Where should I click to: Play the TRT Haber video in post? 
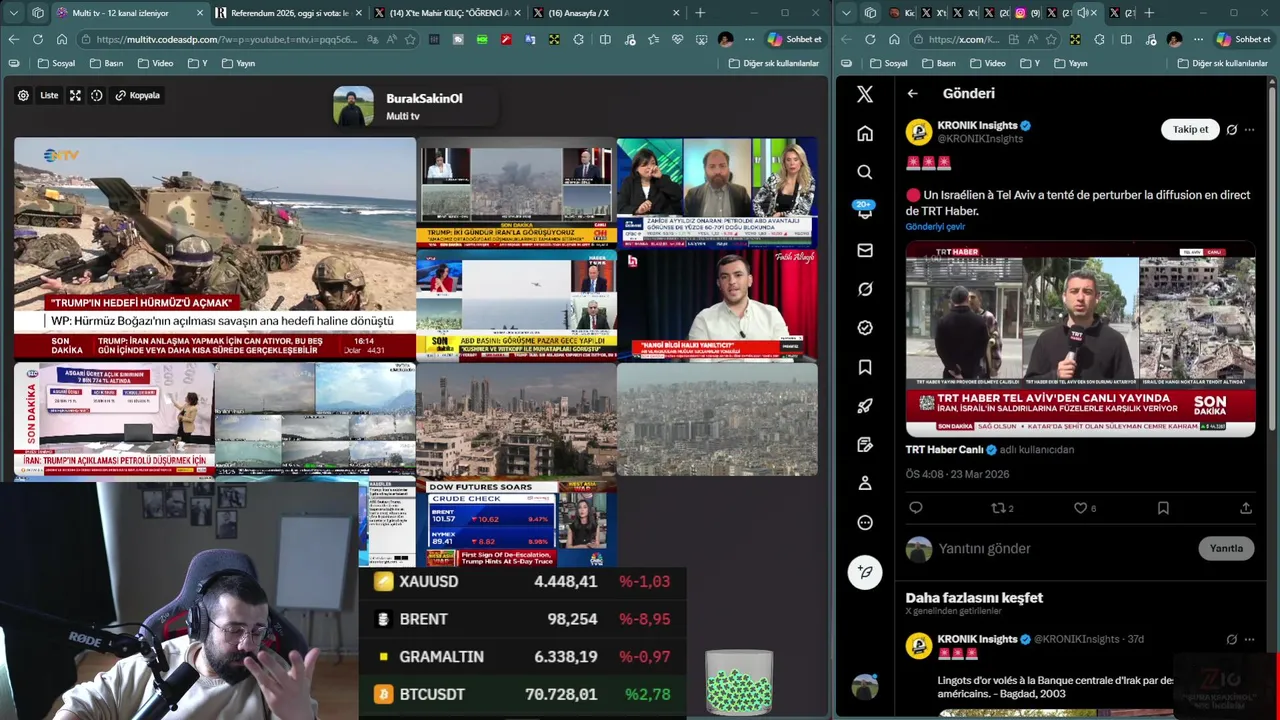click(1080, 339)
